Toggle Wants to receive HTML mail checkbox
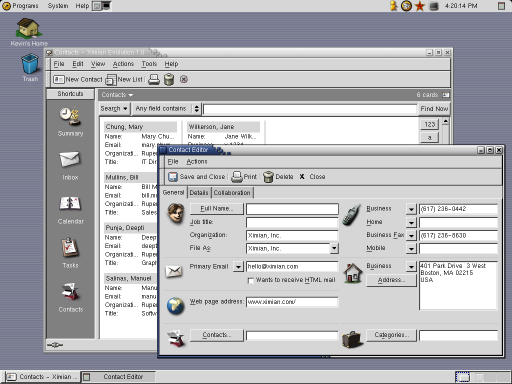This screenshot has height=384, width=512. click(x=251, y=280)
